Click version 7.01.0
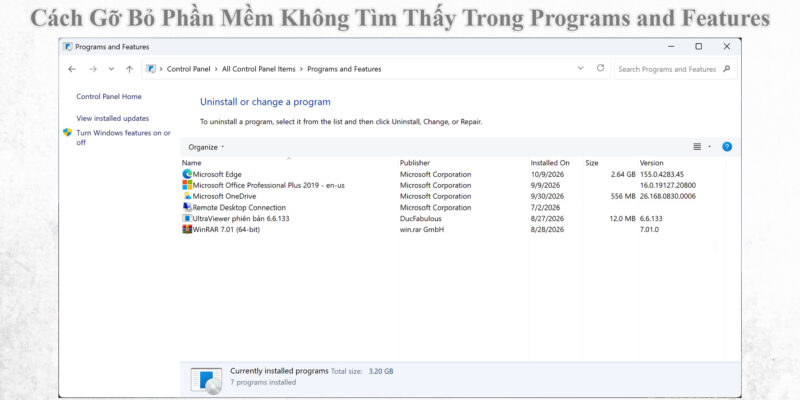800x400 pixels. 649,230
